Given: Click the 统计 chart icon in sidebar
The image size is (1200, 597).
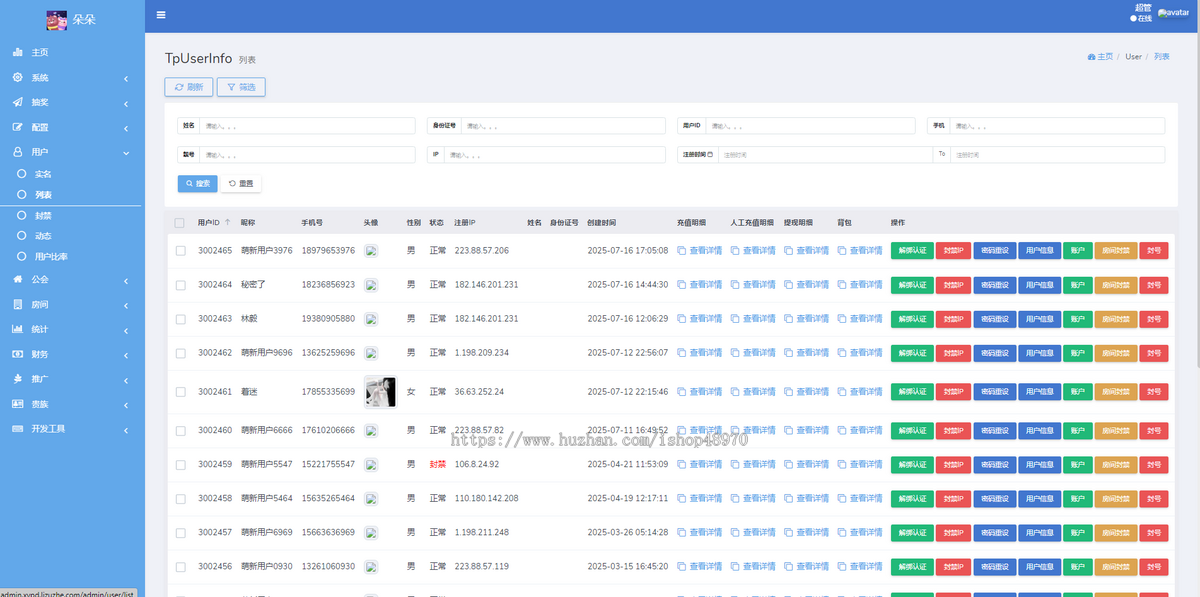Looking at the screenshot, I should click(17, 329).
